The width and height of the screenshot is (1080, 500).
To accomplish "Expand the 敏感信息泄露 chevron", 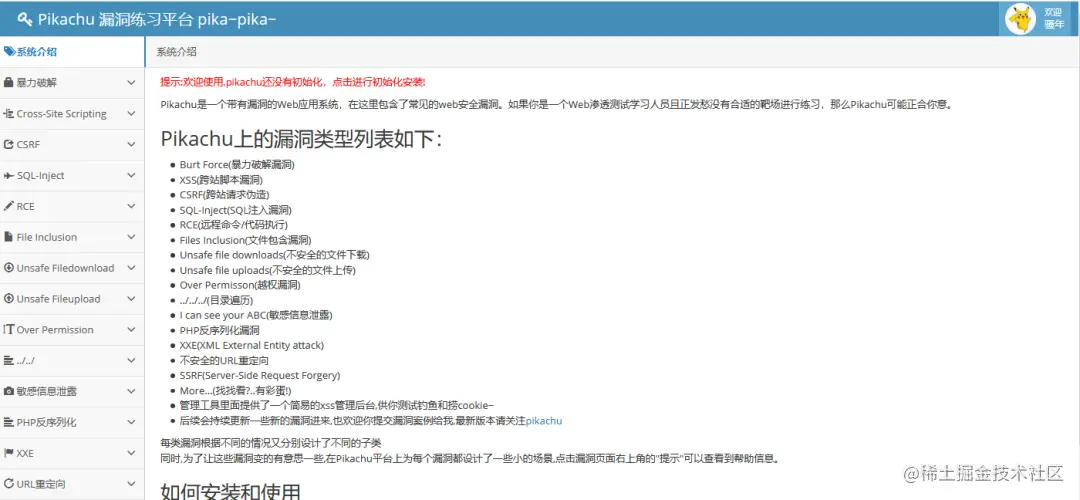I will coord(132,391).
